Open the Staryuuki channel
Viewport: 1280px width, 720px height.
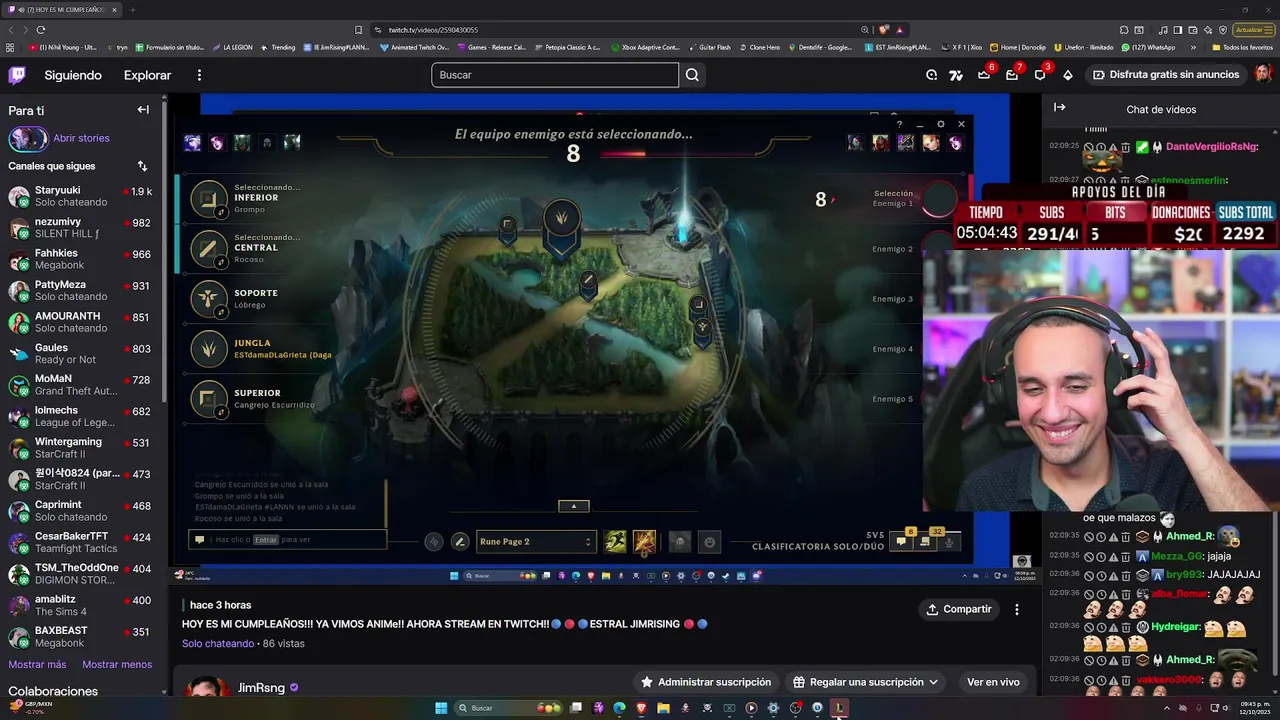(x=80, y=196)
